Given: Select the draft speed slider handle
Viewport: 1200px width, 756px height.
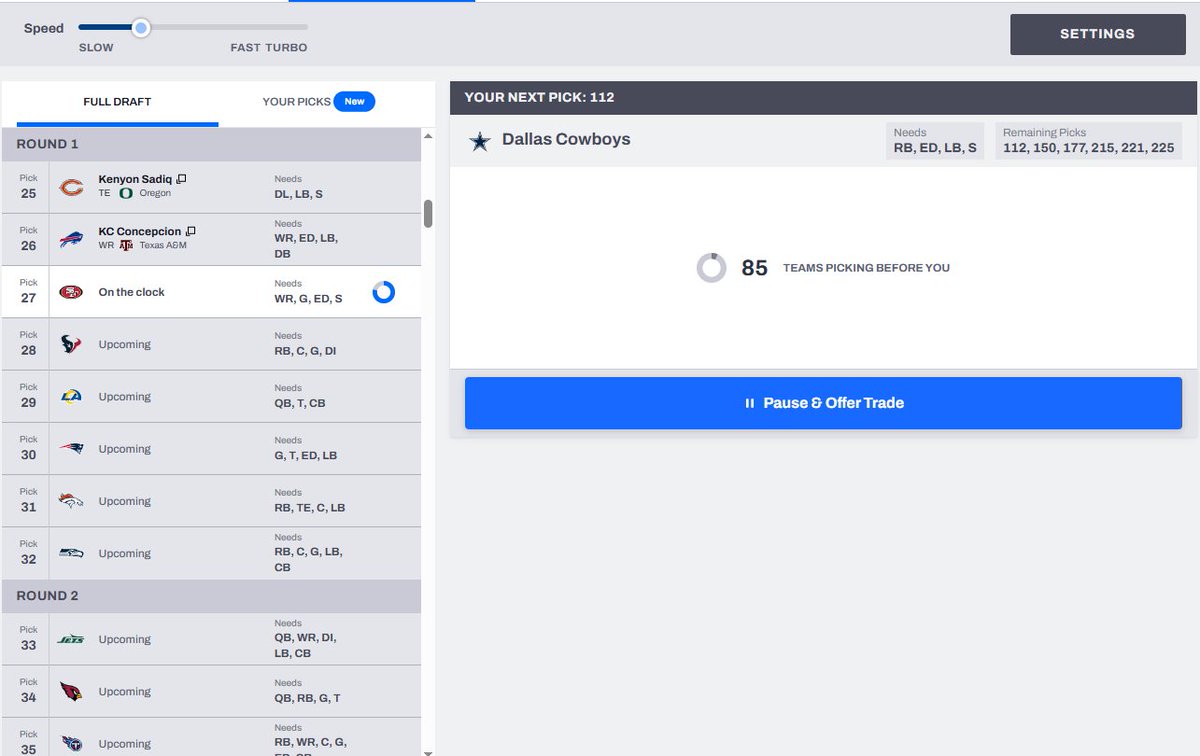Looking at the screenshot, I should (141, 28).
